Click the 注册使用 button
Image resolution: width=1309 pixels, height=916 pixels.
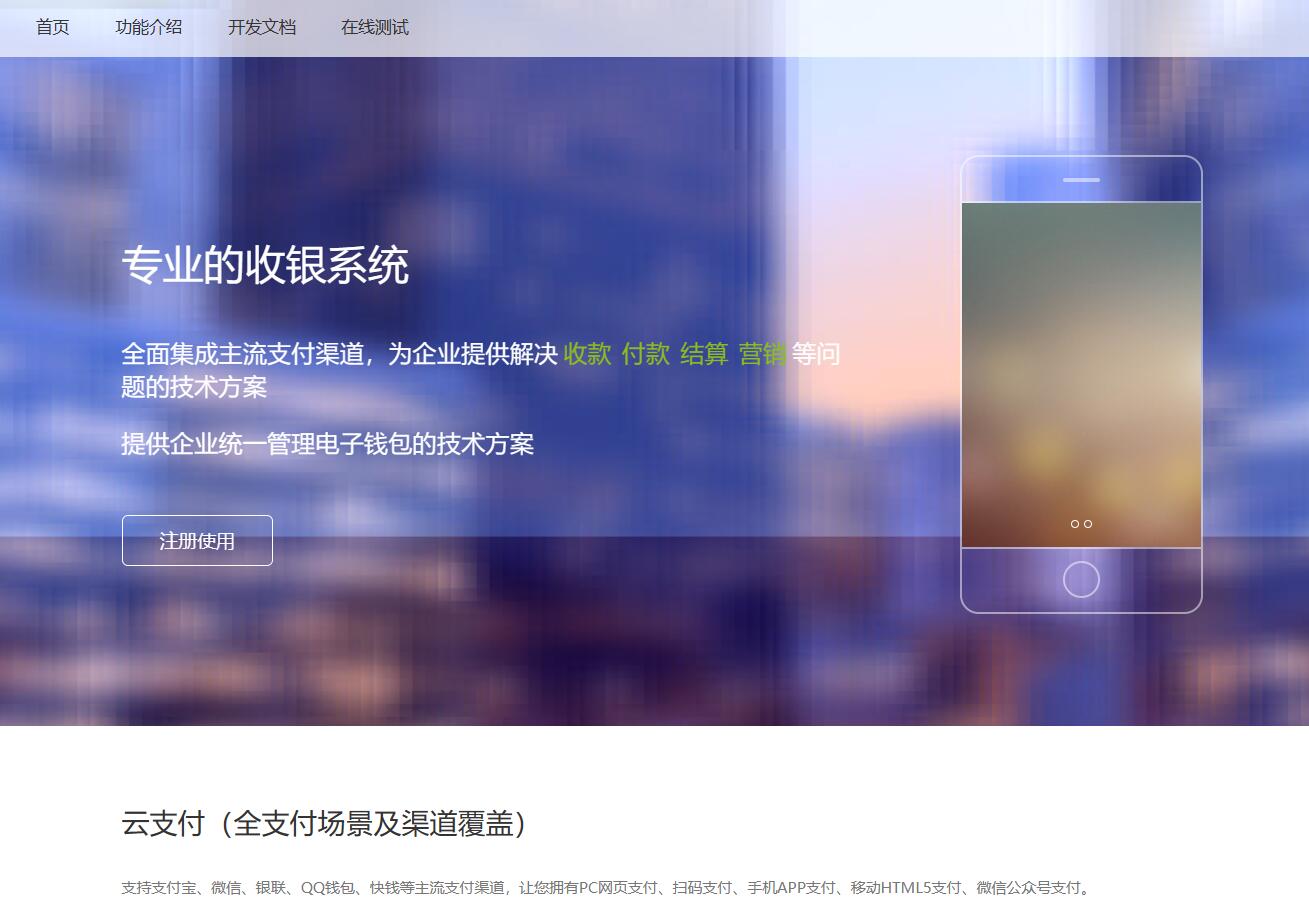[197, 541]
